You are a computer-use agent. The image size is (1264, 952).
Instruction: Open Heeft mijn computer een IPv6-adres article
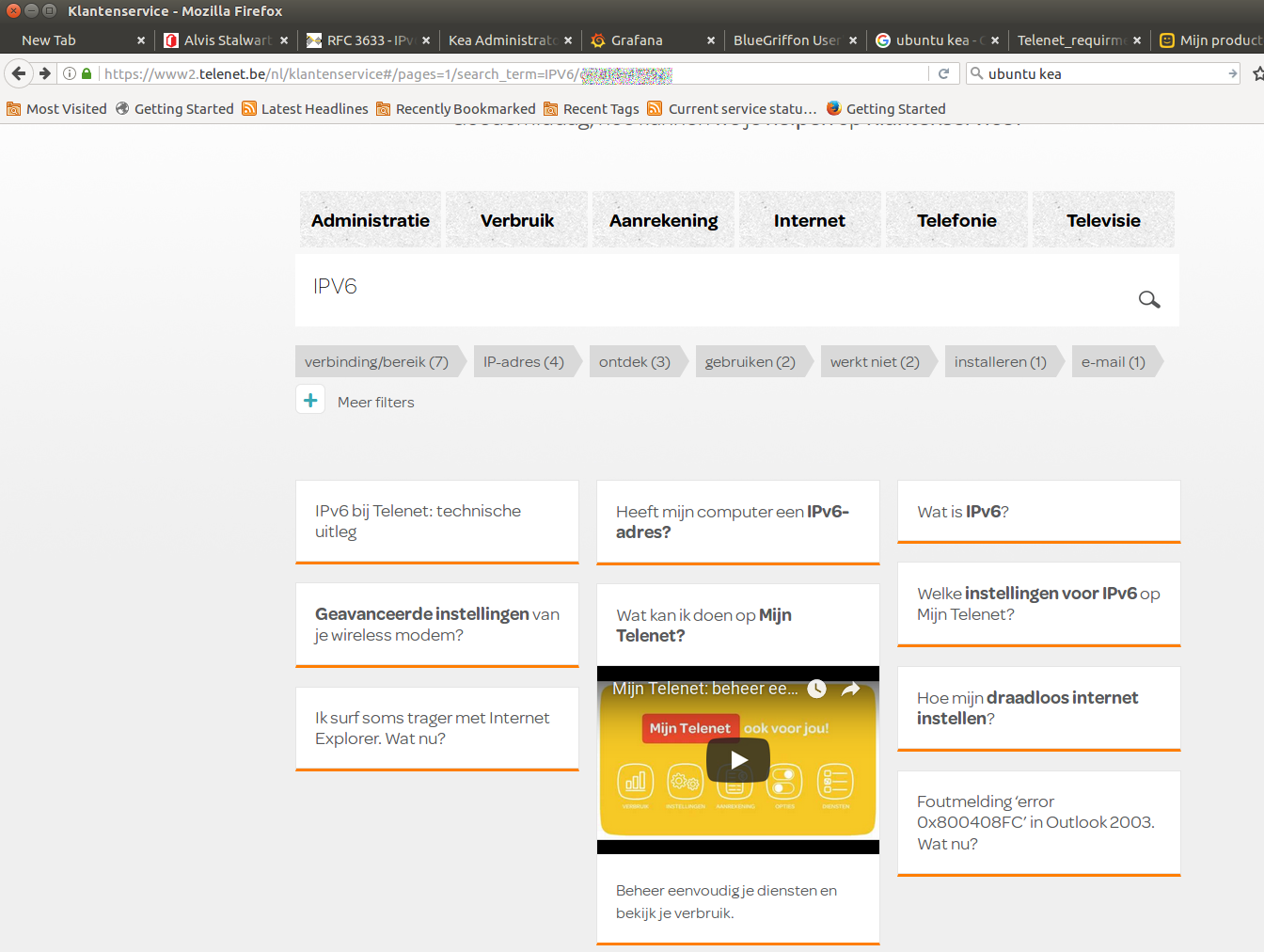(x=738, y=522)
